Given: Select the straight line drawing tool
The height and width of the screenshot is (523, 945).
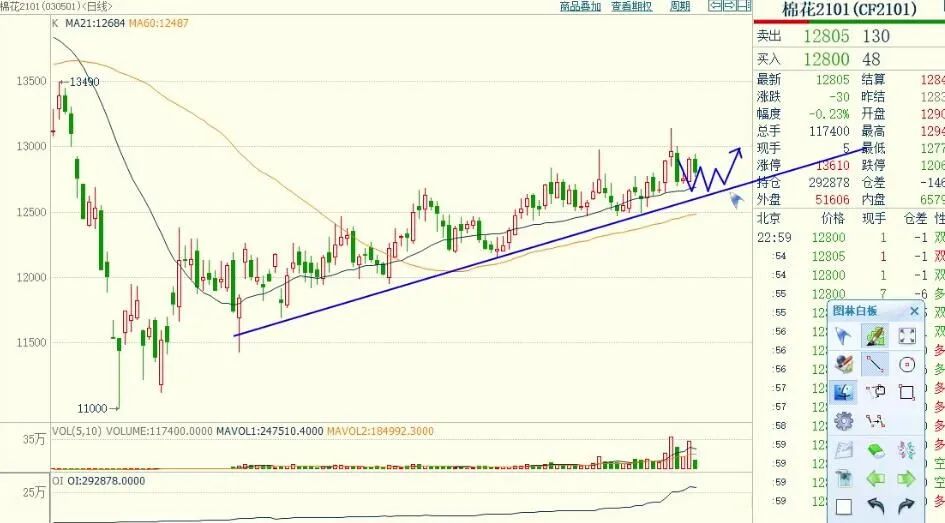Looking at the screenshot, I should tap(874, 364).
